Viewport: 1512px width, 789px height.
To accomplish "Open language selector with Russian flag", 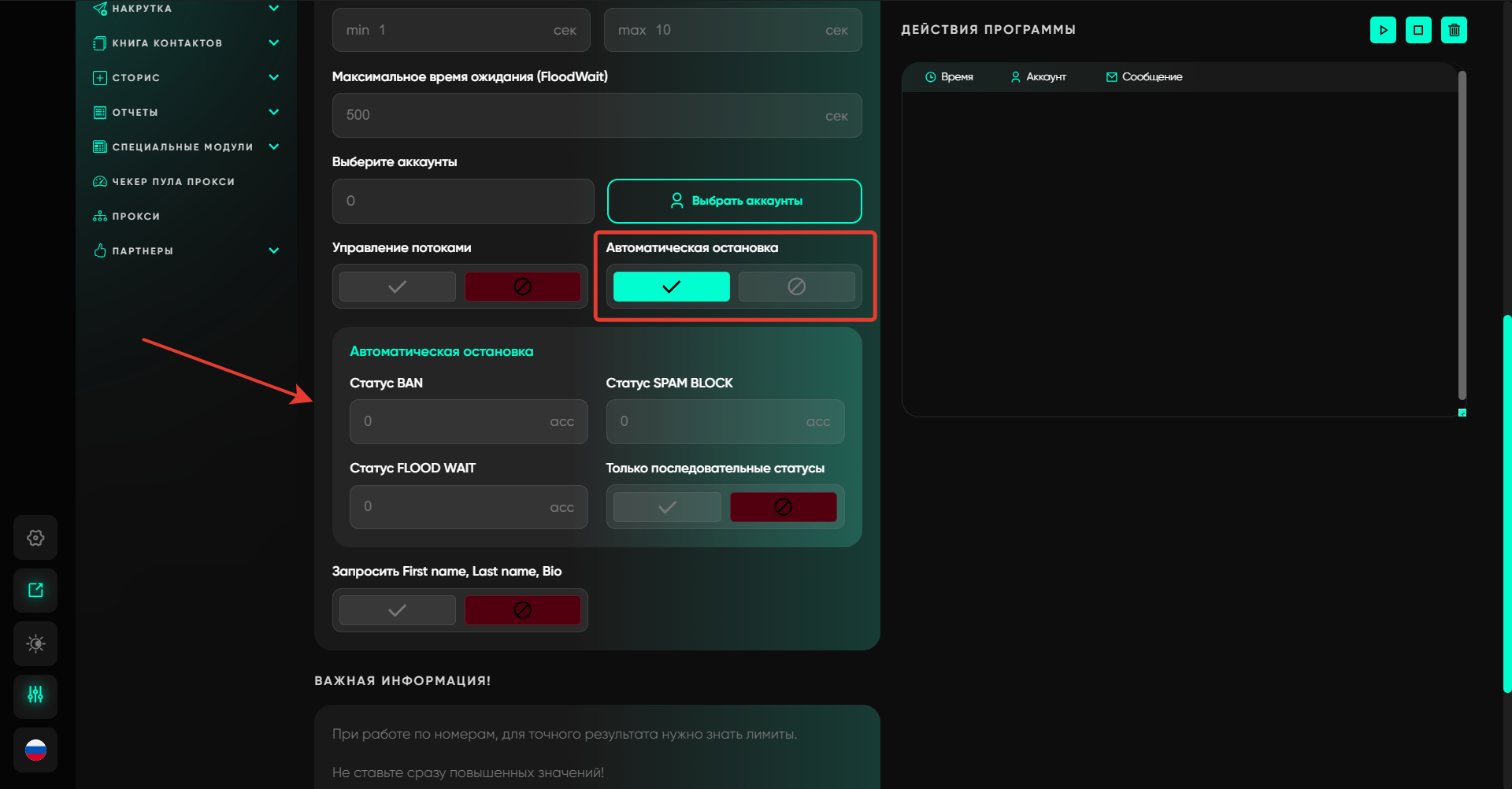I will (35, 750).
